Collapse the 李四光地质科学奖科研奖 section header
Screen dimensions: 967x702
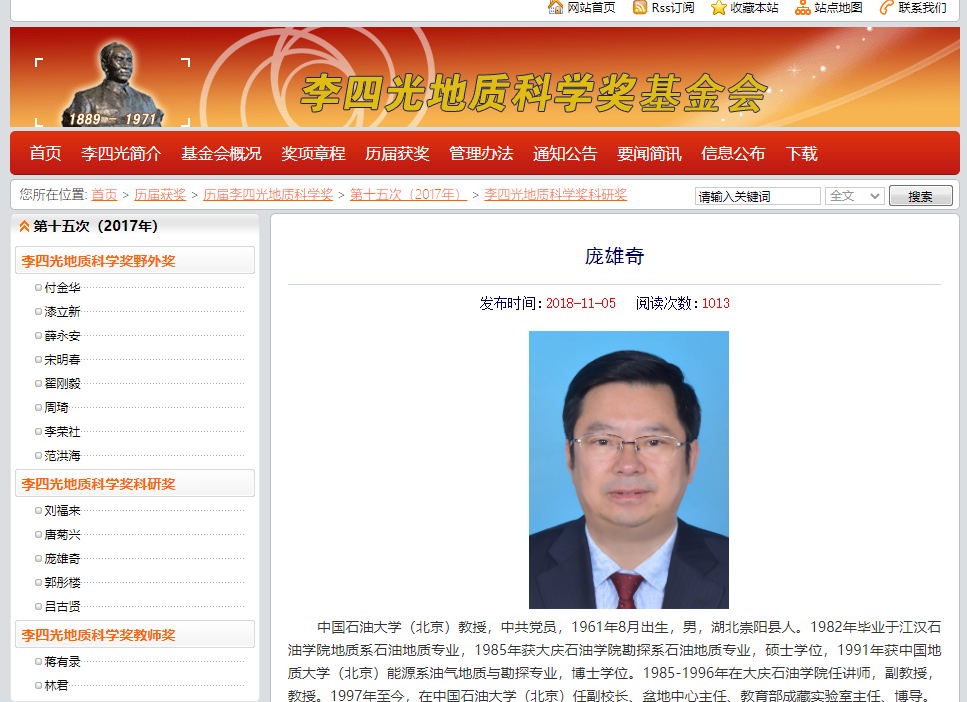coord(135,484)
